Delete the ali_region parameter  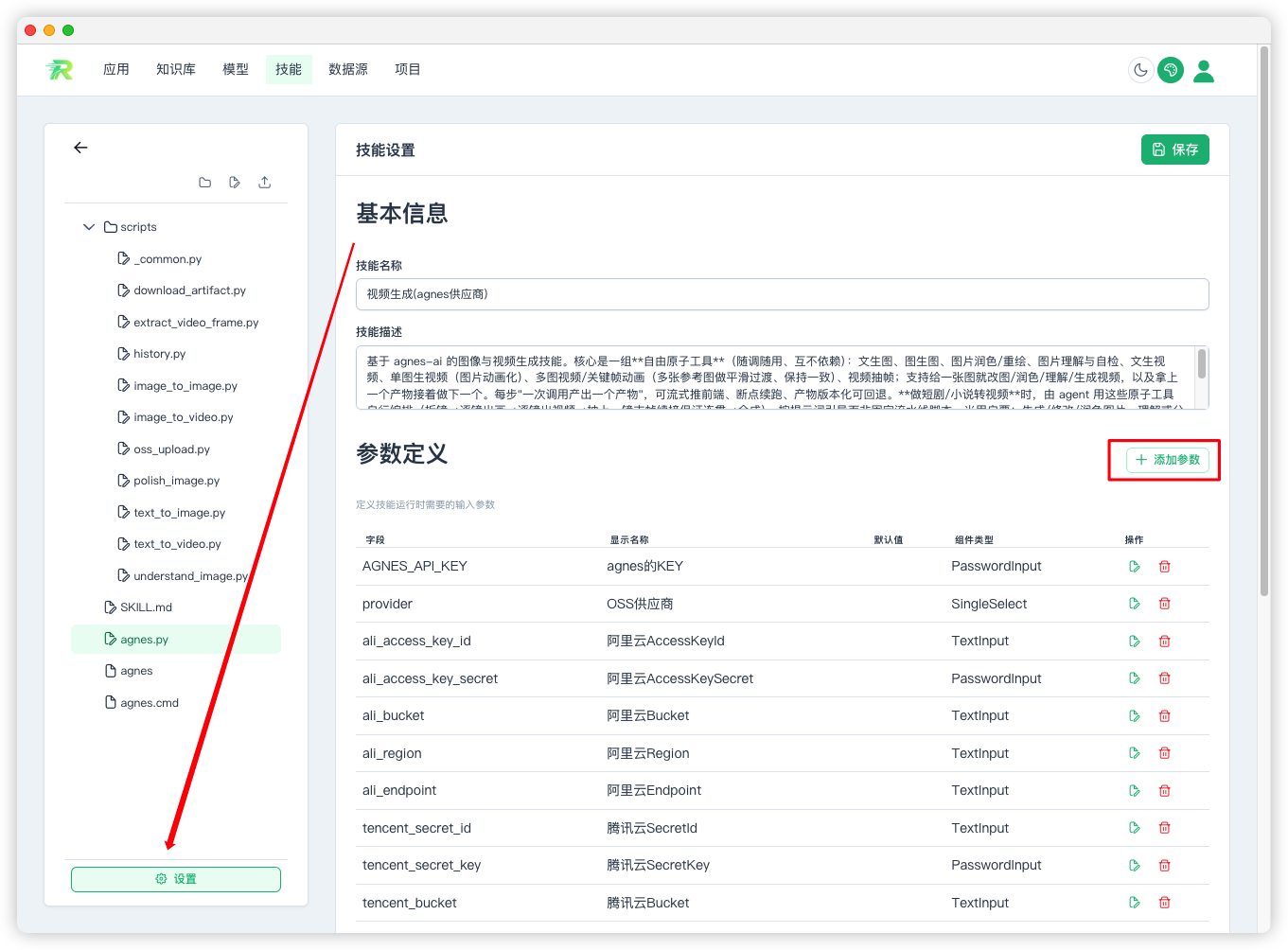[1165, 753]
